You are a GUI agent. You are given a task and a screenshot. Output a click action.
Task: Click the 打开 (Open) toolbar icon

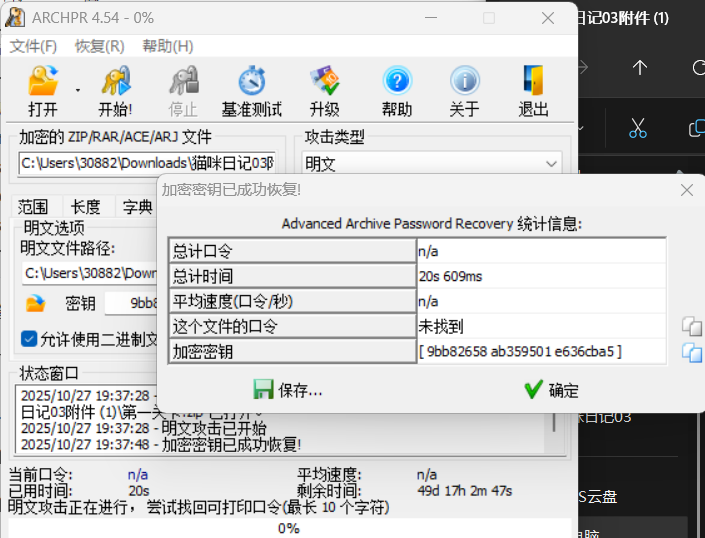coord(42,82)
